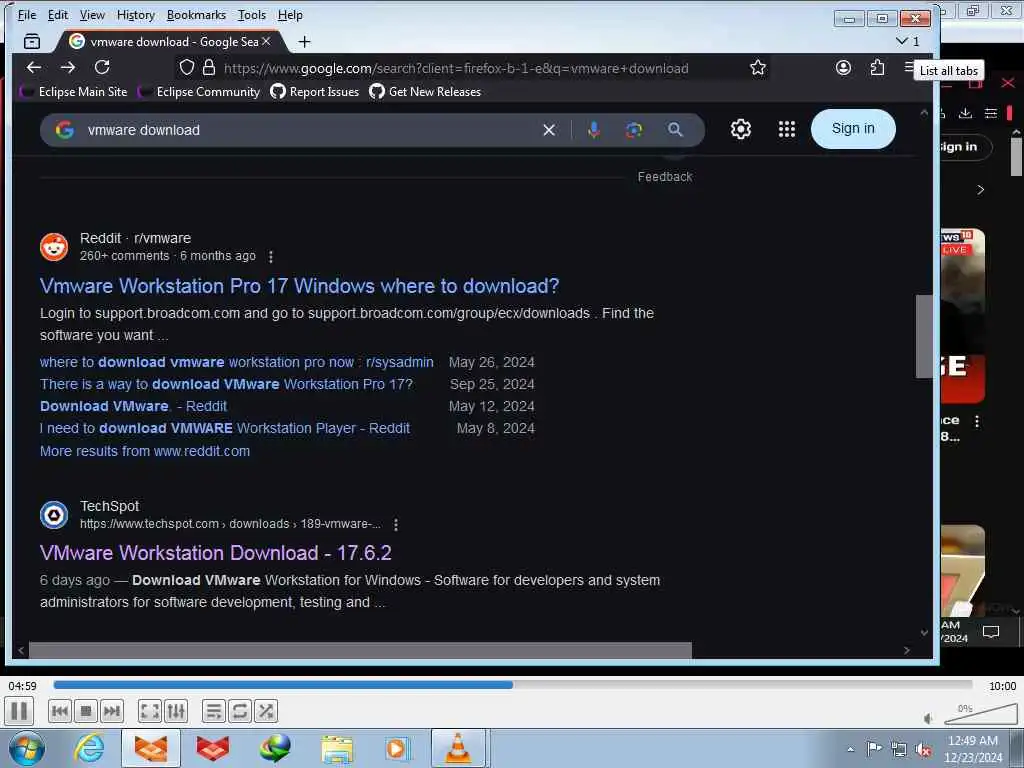Screen dimensions: 1024x768
Task: Open Firefox account icon
Action: pyautogui.click(x=843, y=67)
